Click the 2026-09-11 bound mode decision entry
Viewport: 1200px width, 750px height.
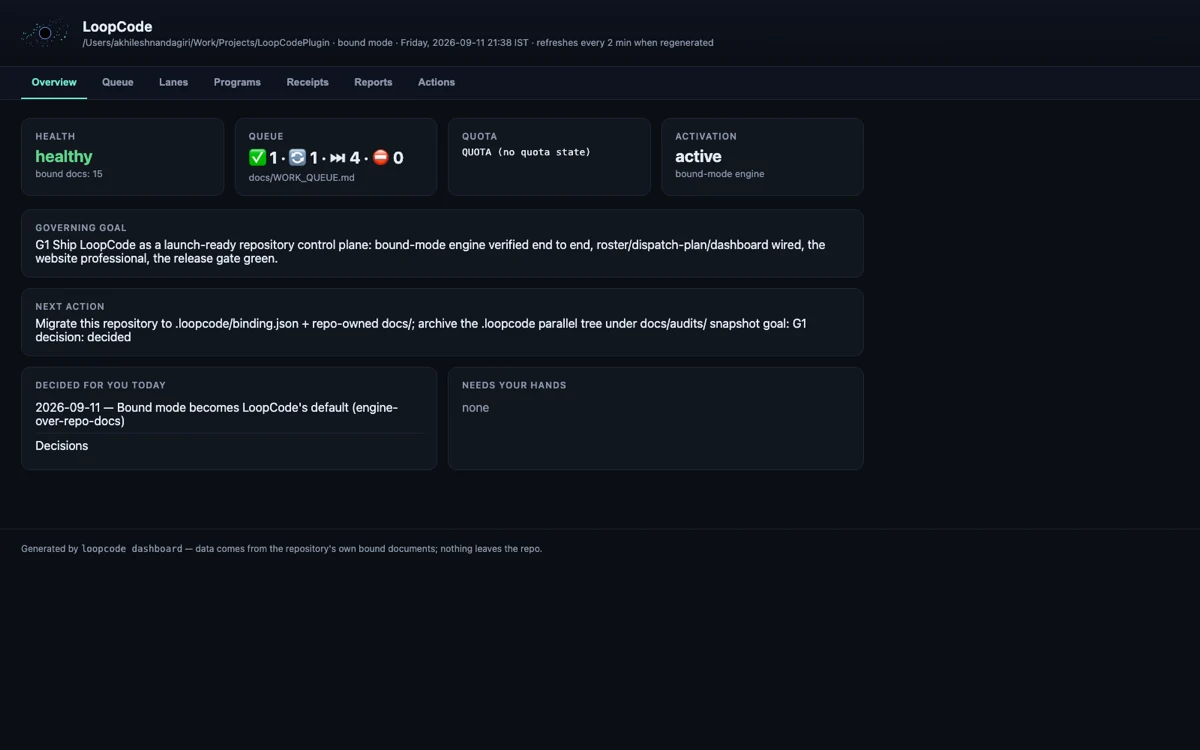[216, 414]
